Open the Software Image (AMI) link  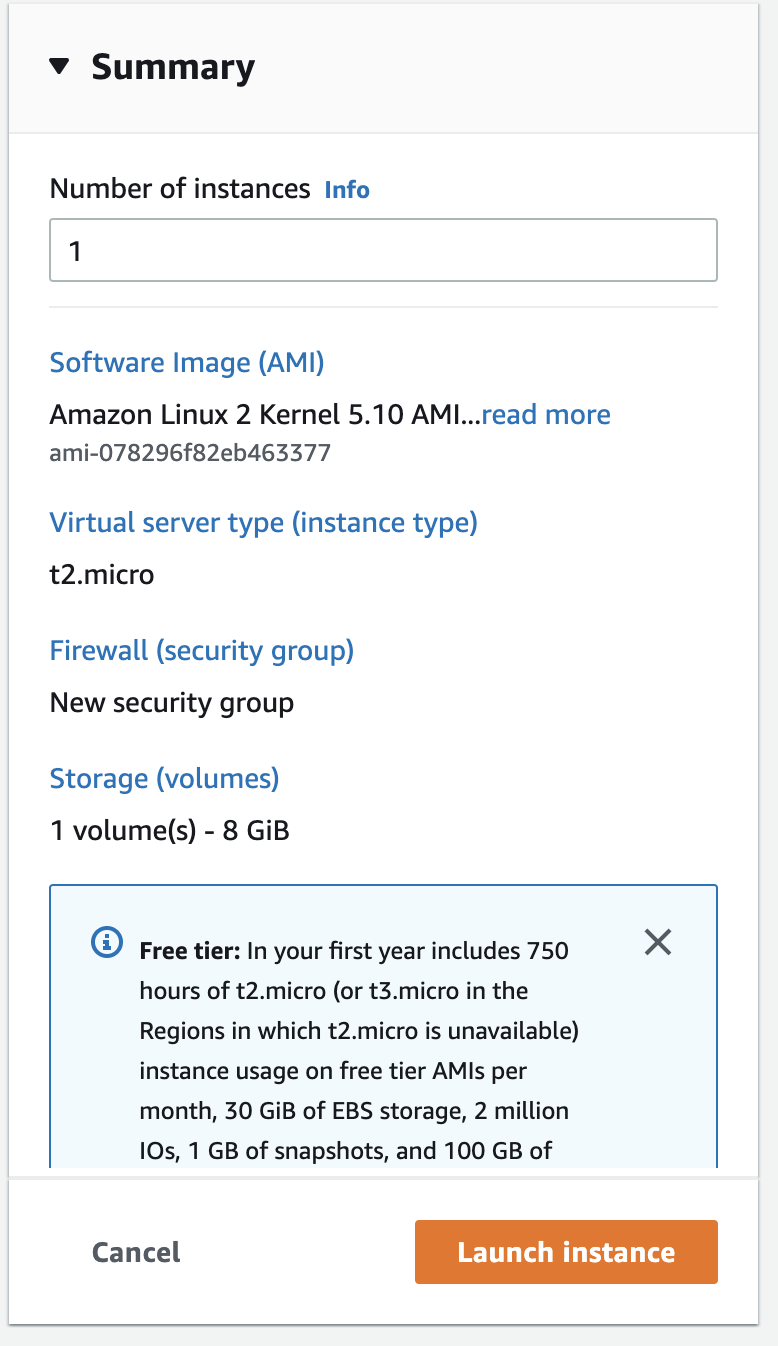pos(187,362)
